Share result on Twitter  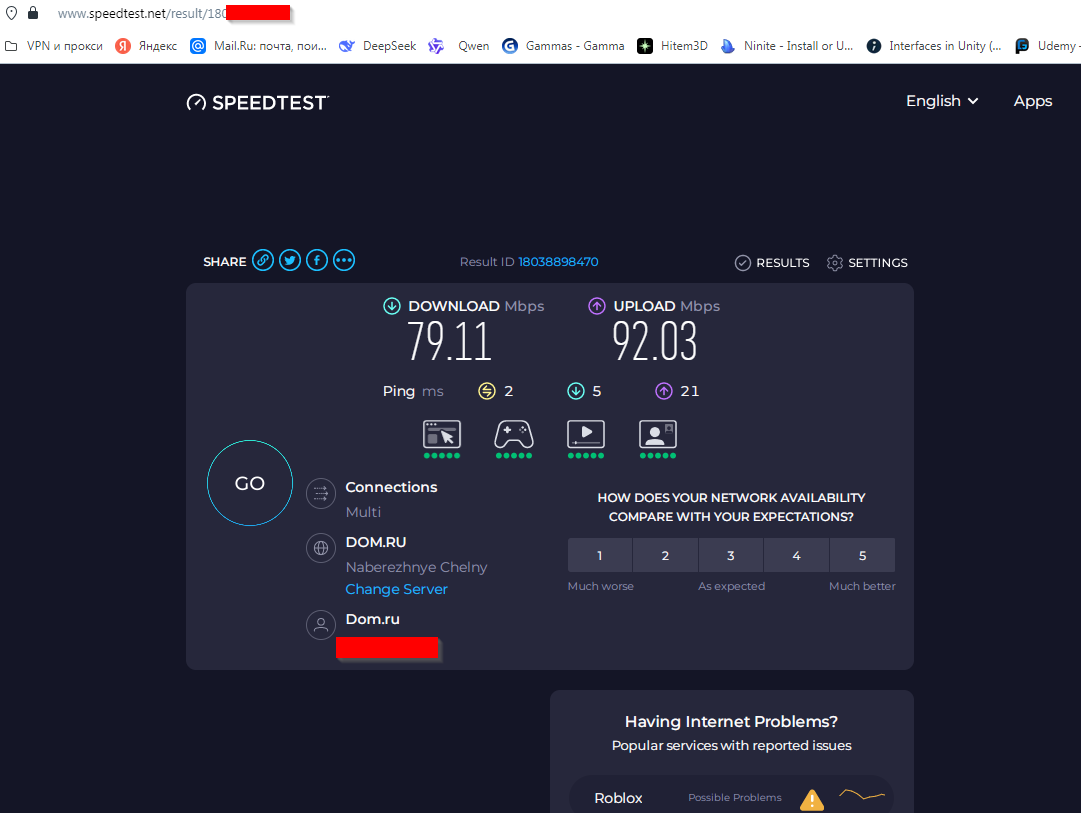pyautogui.click(x=290, y=261)
